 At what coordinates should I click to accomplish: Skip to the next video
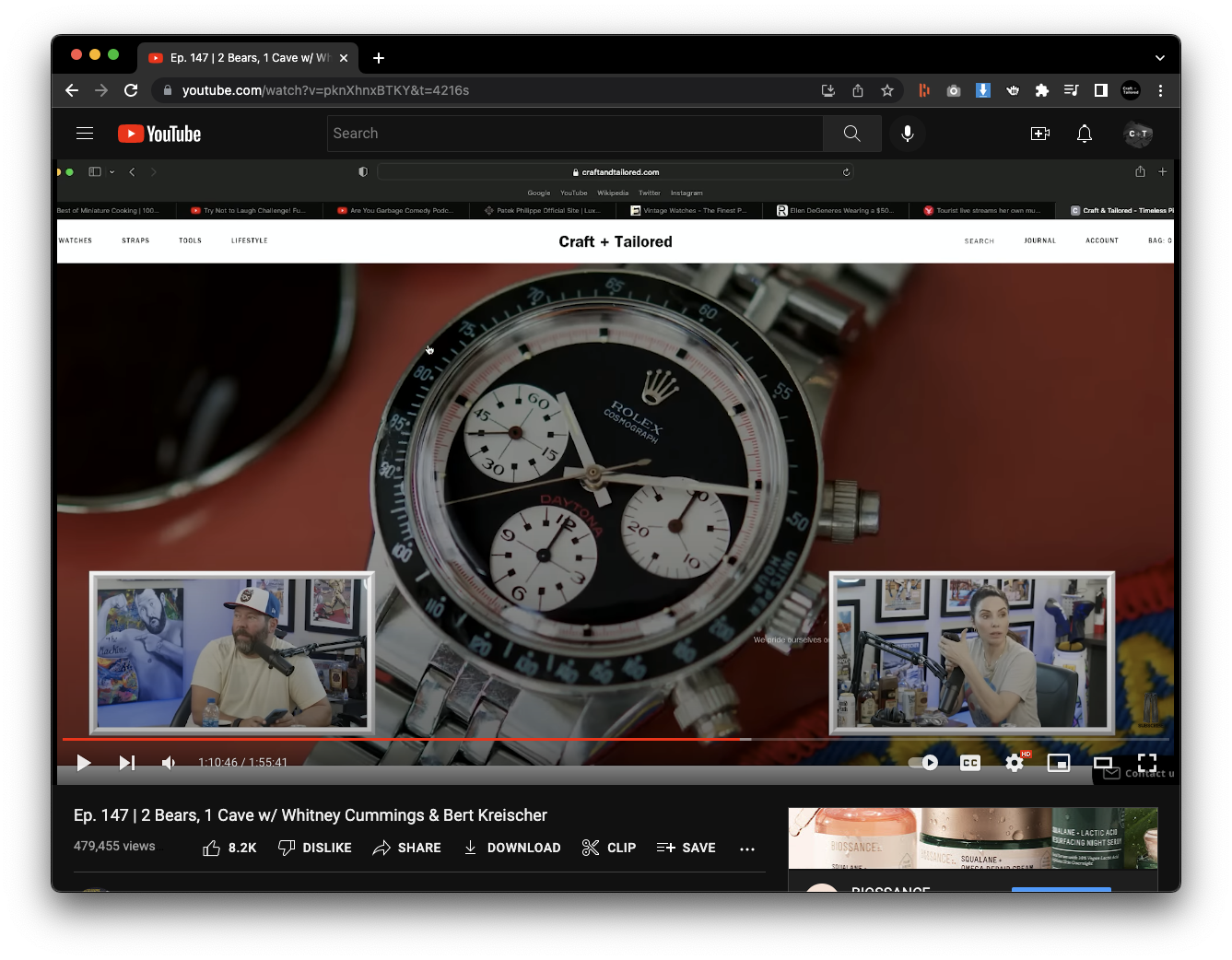click(127, 763)
